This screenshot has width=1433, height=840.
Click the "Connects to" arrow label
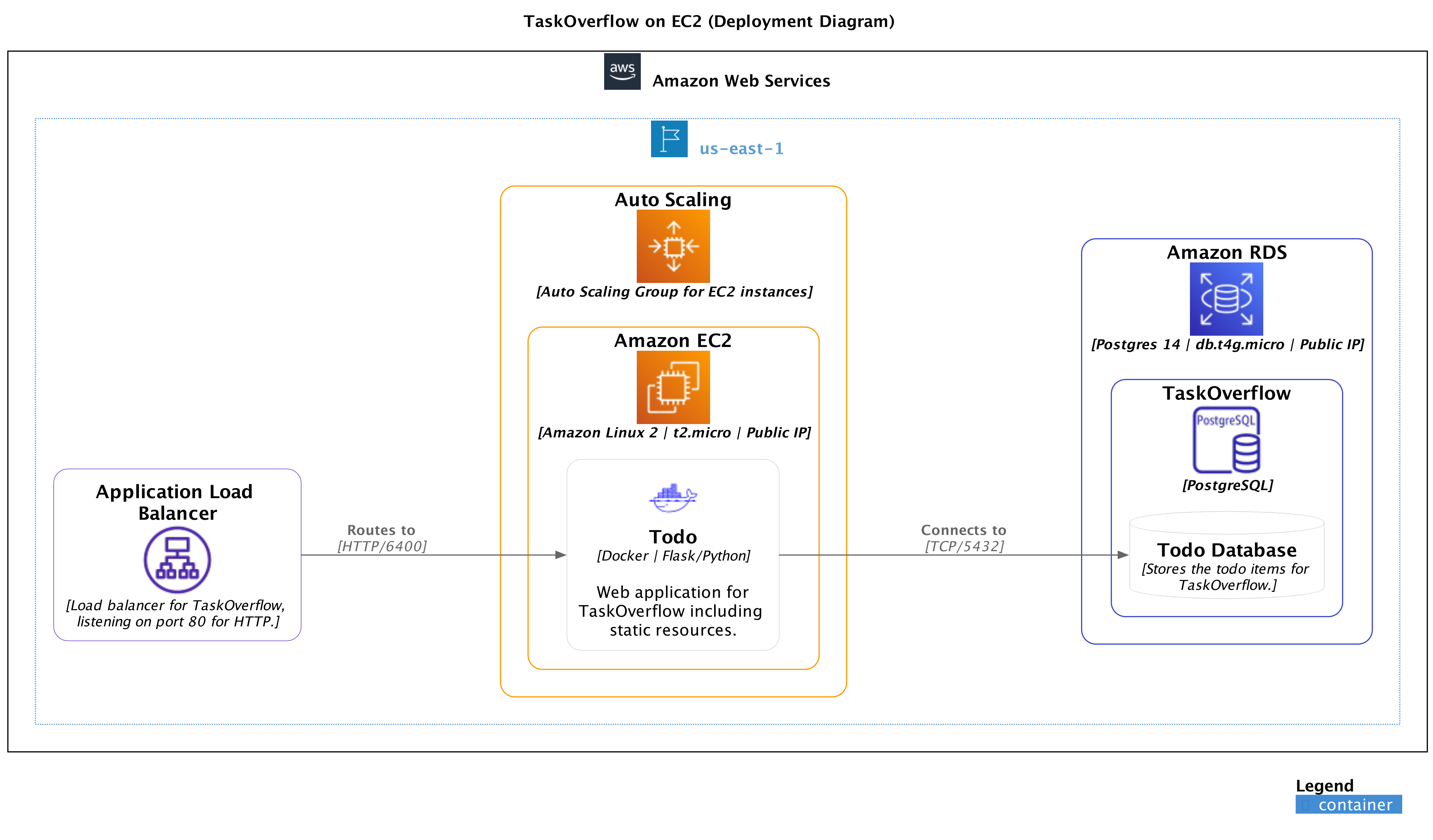(964, 530)
